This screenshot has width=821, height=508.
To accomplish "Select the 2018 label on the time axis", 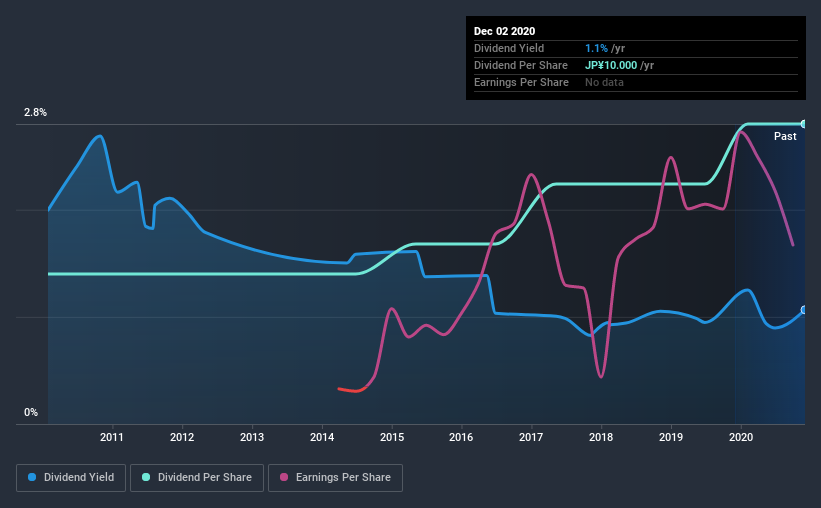I will click(x=601, y=437).
